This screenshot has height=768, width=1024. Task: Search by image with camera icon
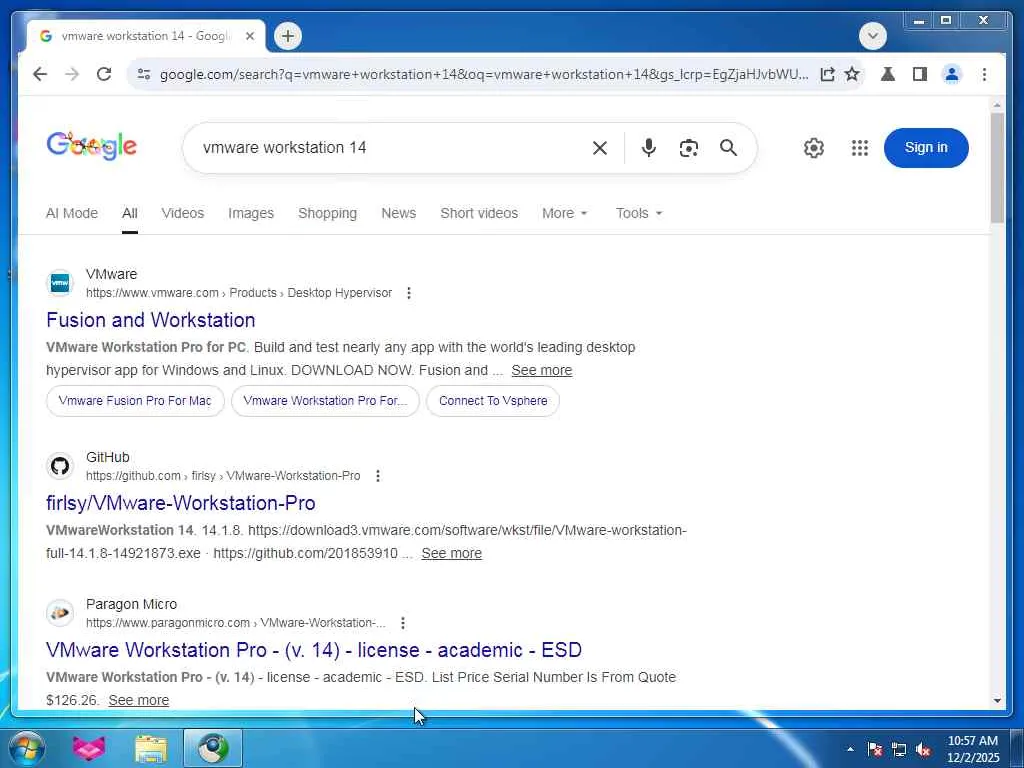tap(688, 148)
